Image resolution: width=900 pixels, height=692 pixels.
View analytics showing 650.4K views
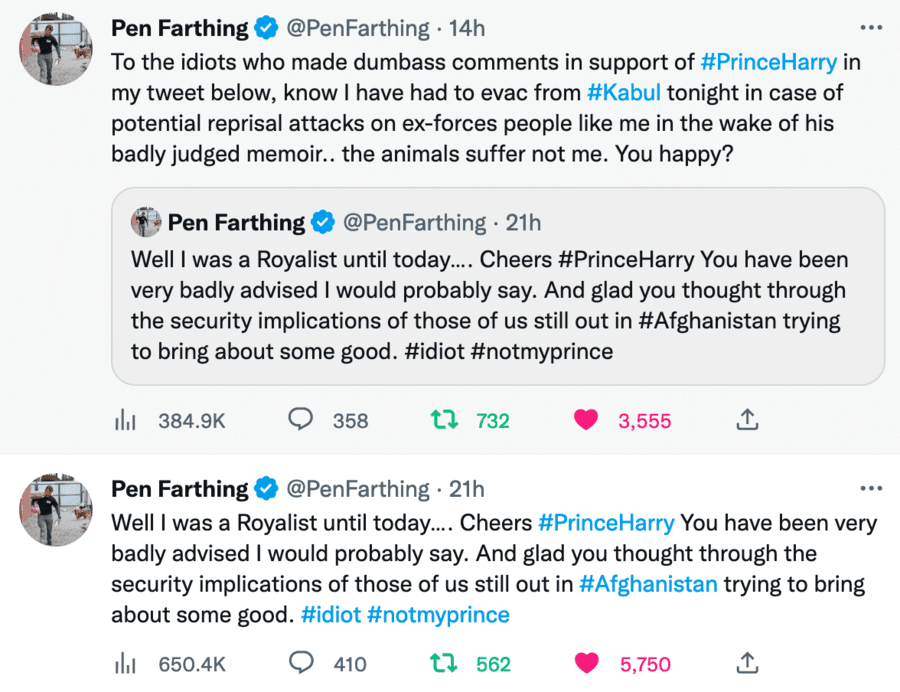coord(123,663)
